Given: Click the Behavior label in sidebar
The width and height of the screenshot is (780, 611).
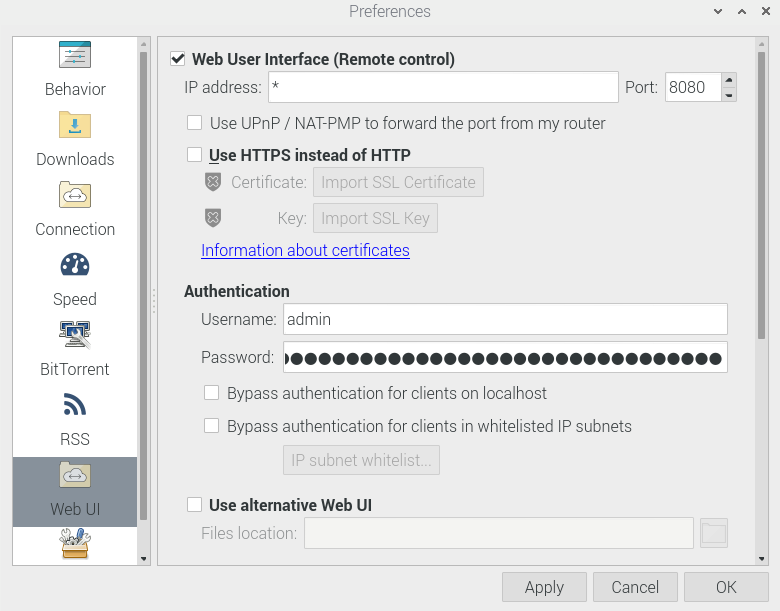Looking at the screenshot, I should pyautogui.click(x=75, y=89).
